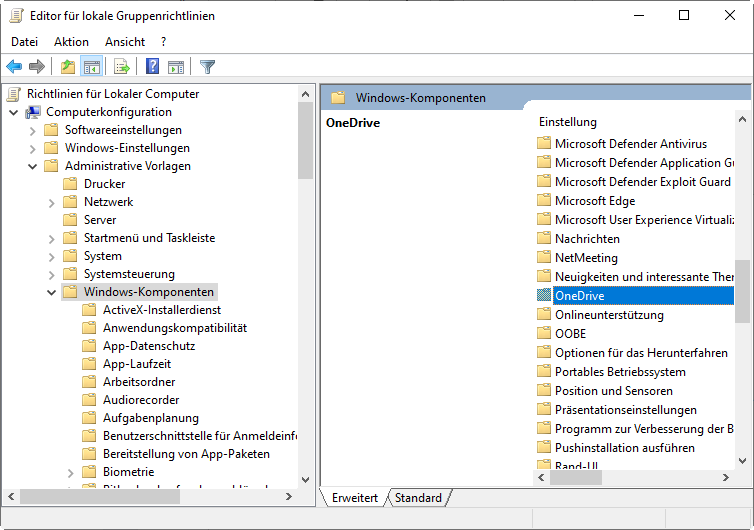Click the NetMeeting folder icon
The width and height of the screenshot is (754, 530).
544,257
